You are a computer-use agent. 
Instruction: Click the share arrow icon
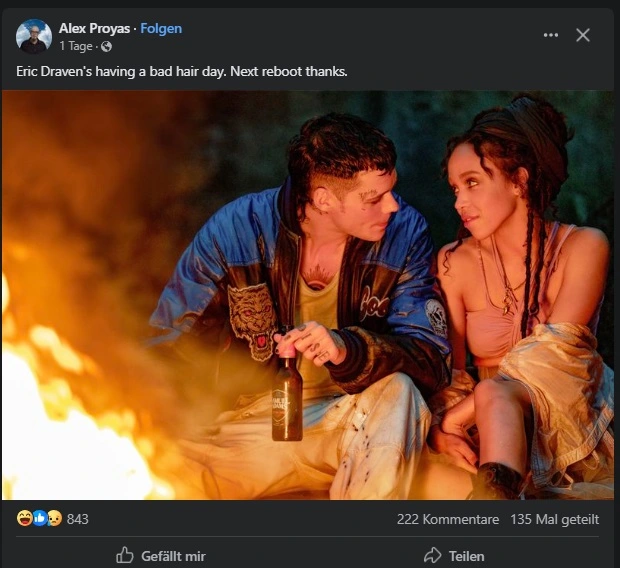pos(432,555)
